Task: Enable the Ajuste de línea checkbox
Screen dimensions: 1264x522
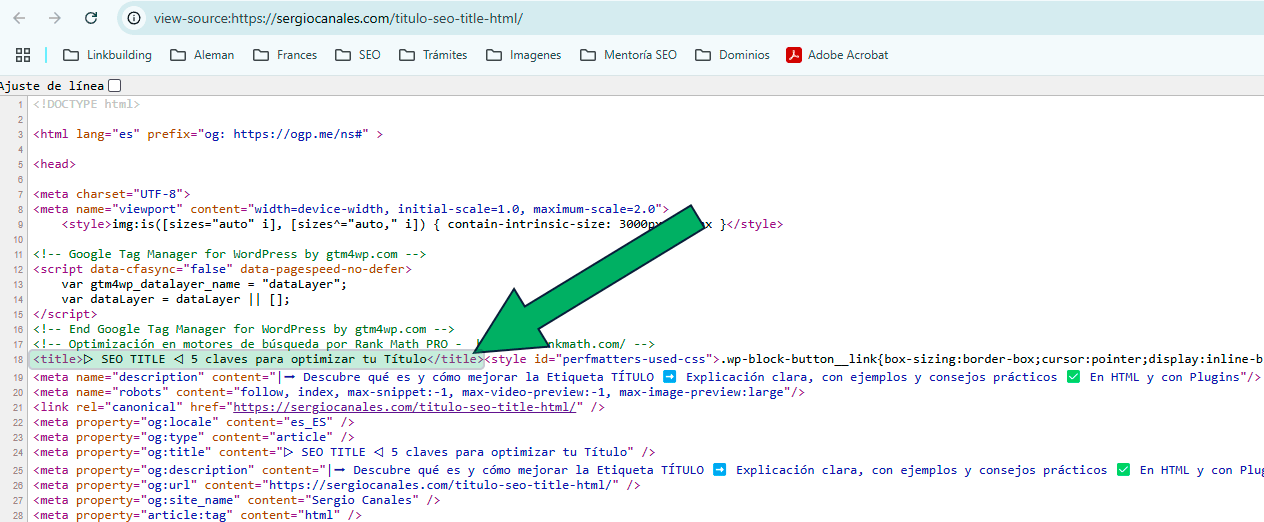Action: (114, 86)
